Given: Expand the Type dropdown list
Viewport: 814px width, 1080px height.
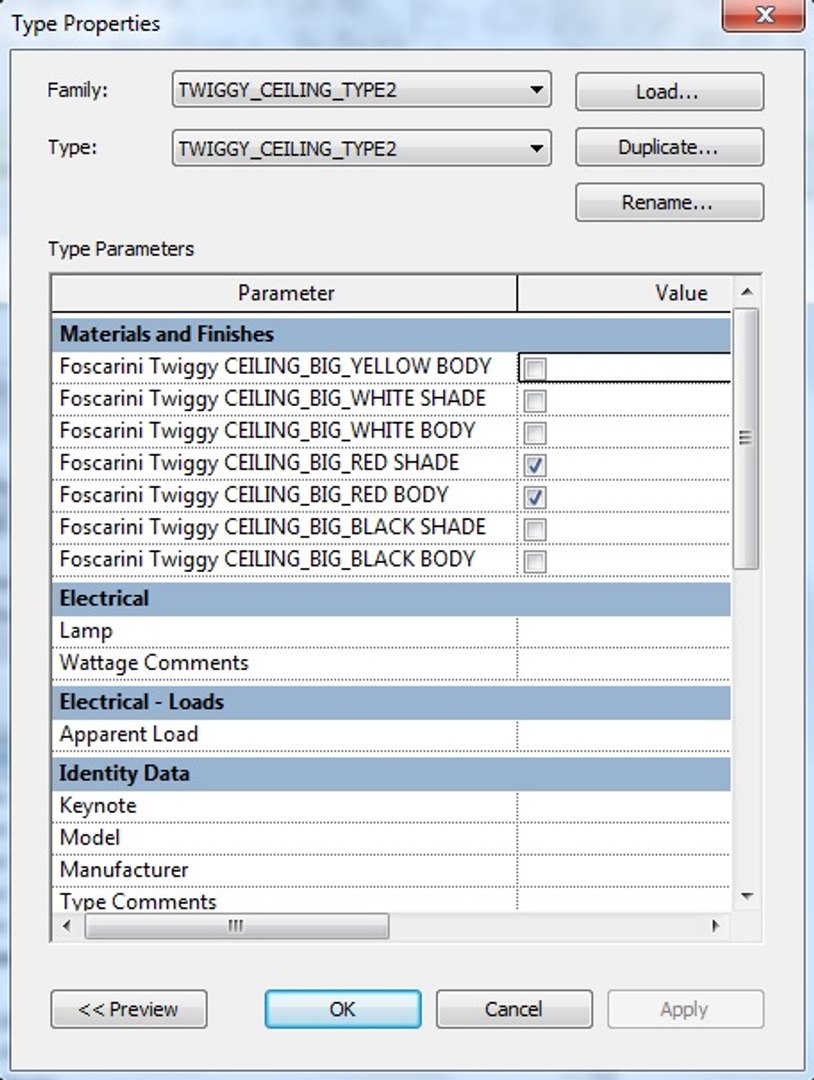Looking at the screenshot, I should tap(538, 149).
